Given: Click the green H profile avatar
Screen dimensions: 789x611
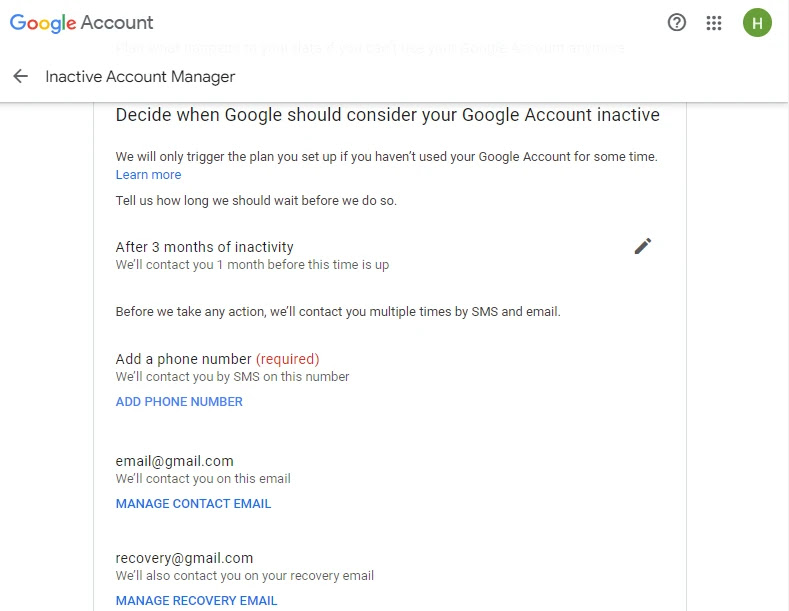Looking at the screenshot, I should [x=757, y=23].
